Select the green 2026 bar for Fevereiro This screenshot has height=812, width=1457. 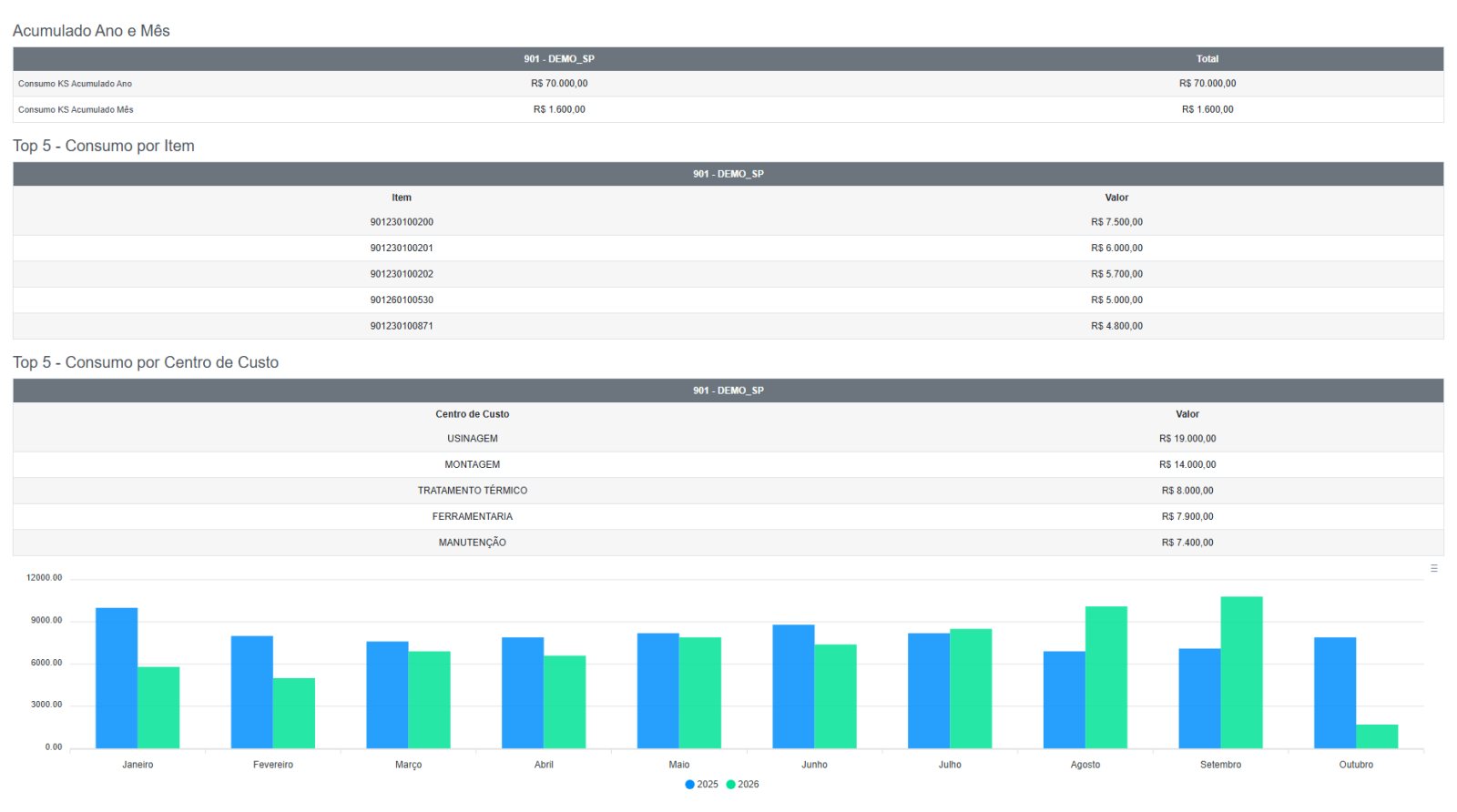pyautogui.click(x=294, y=713)
